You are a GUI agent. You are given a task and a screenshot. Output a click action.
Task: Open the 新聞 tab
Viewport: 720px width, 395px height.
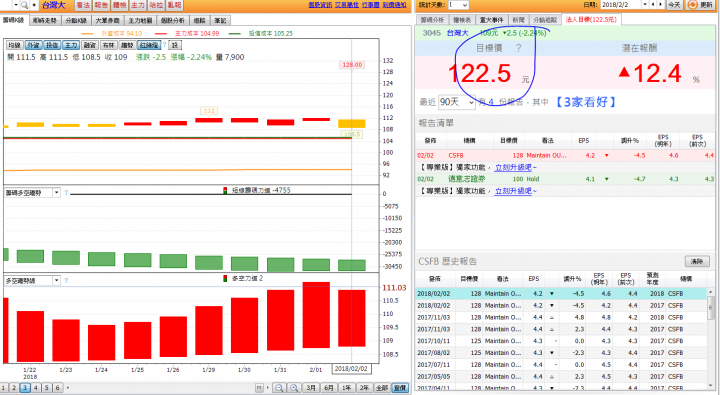[518, 20]
